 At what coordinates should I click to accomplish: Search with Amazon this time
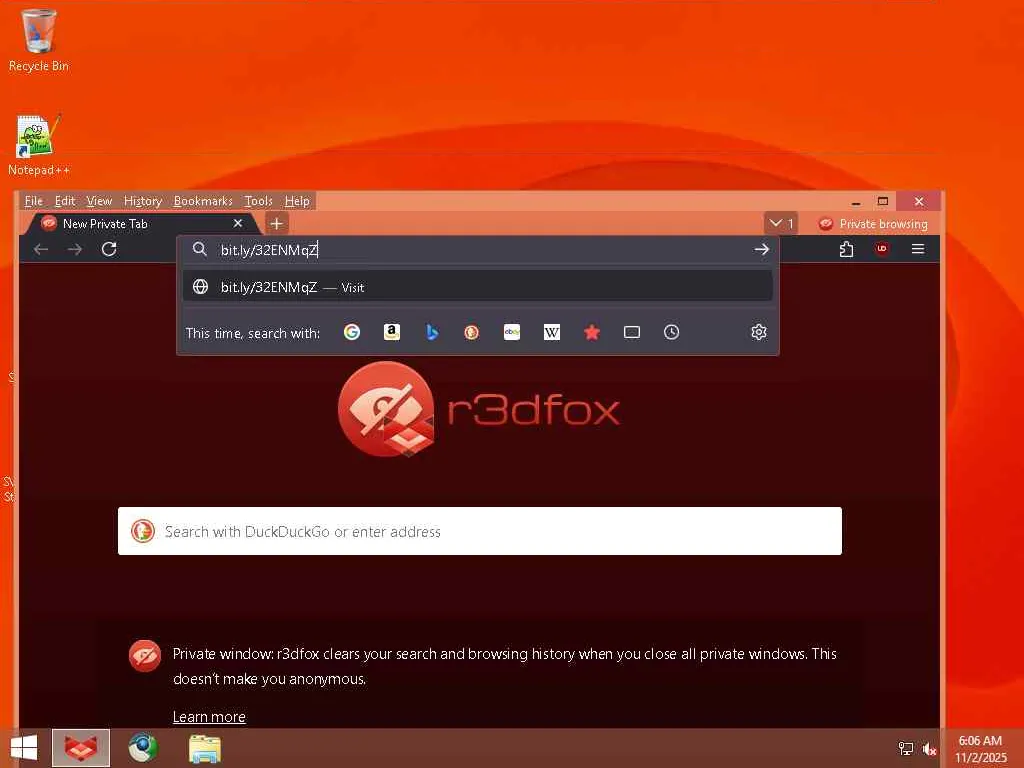click(392, 332)
